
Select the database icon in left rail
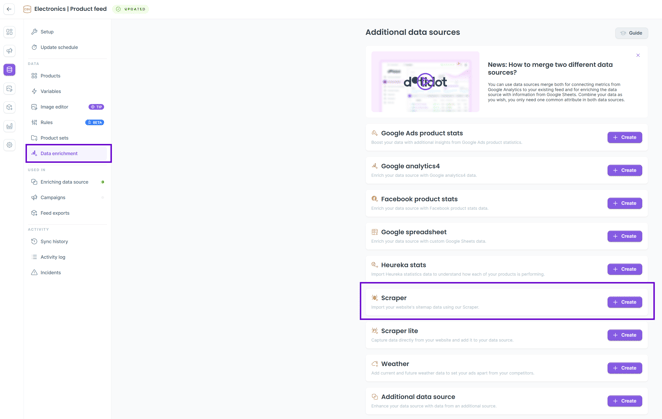(10, 70)
